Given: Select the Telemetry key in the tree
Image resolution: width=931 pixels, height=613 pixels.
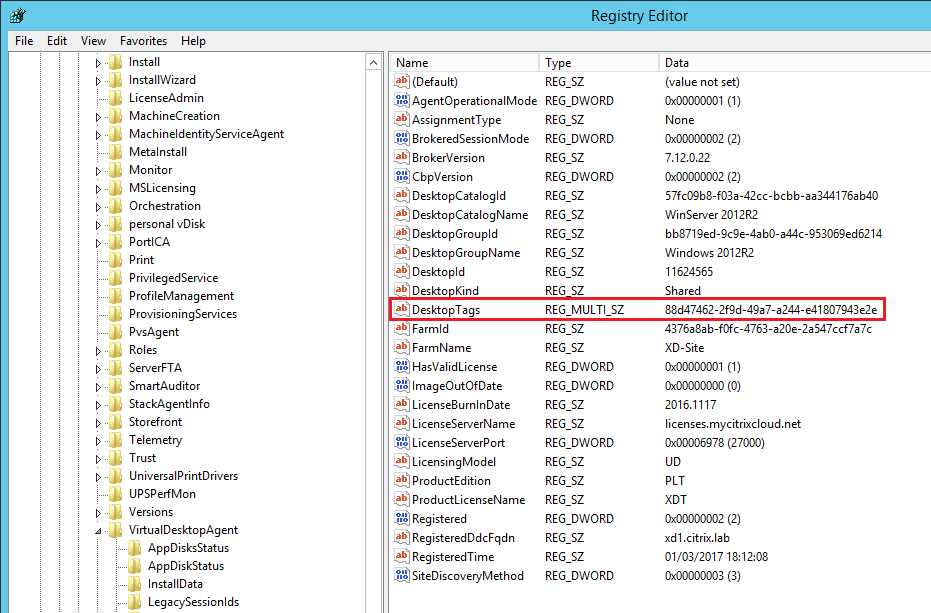Looking at the screenshot, I should [156, 440].
